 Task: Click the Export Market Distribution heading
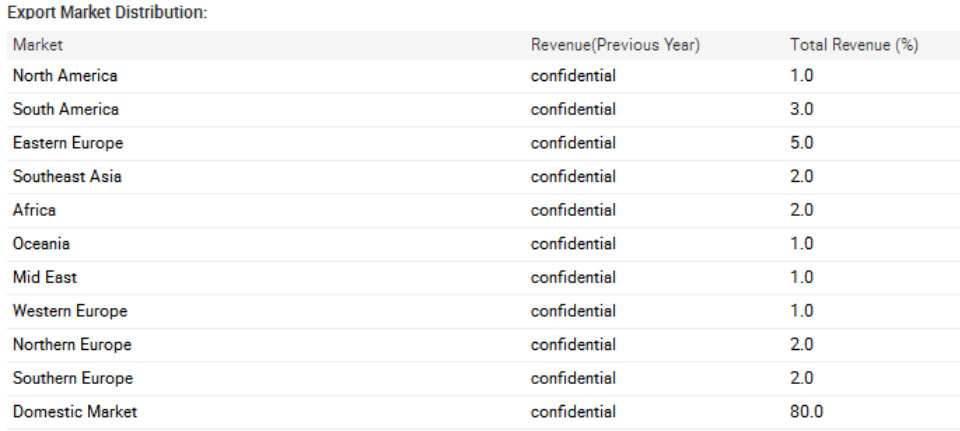click(107, 13)
